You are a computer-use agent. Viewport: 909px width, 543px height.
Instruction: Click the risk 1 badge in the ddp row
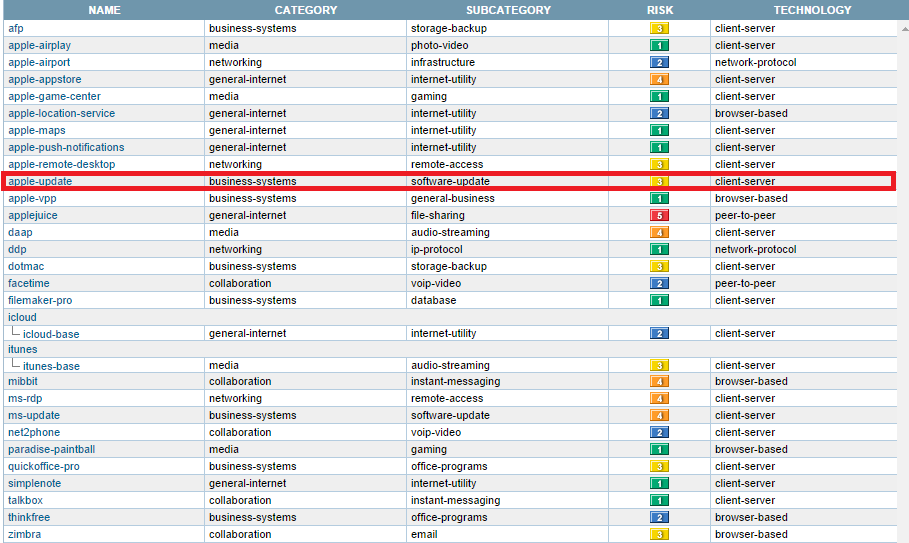659,249
